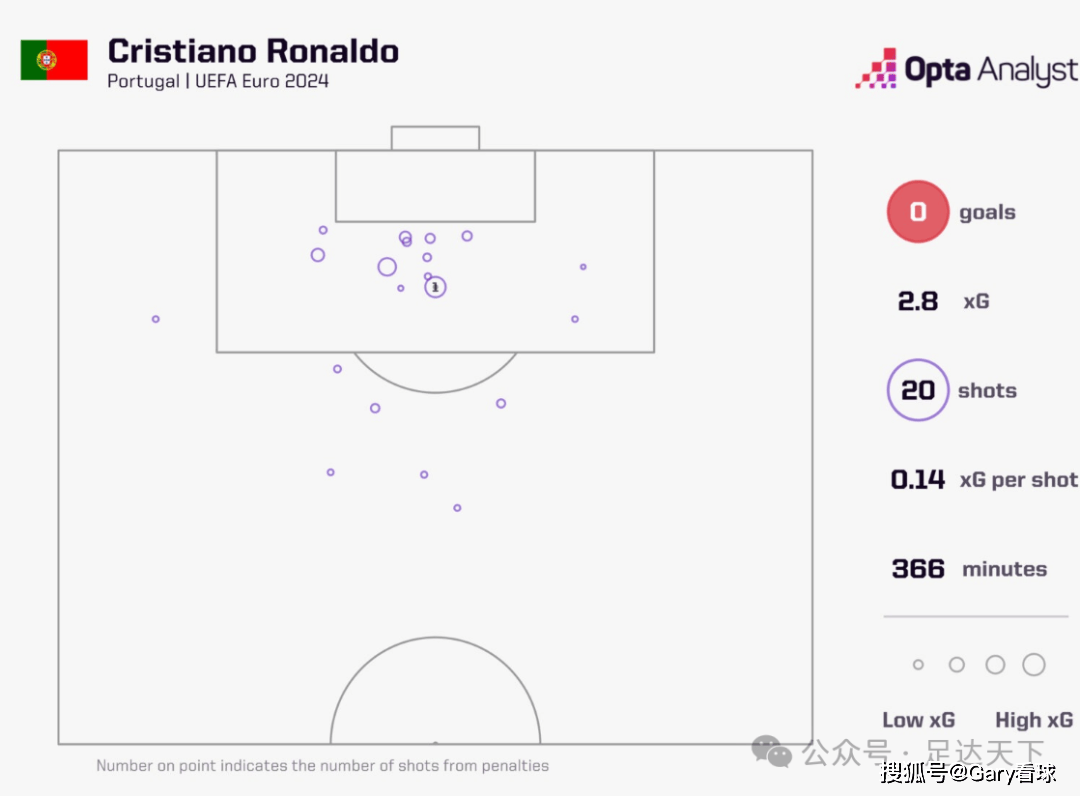This screenshot has width=1080, height=796.
Task: Click the High xG legend label
Action: pyautogui.click(x=1033, y=720)
